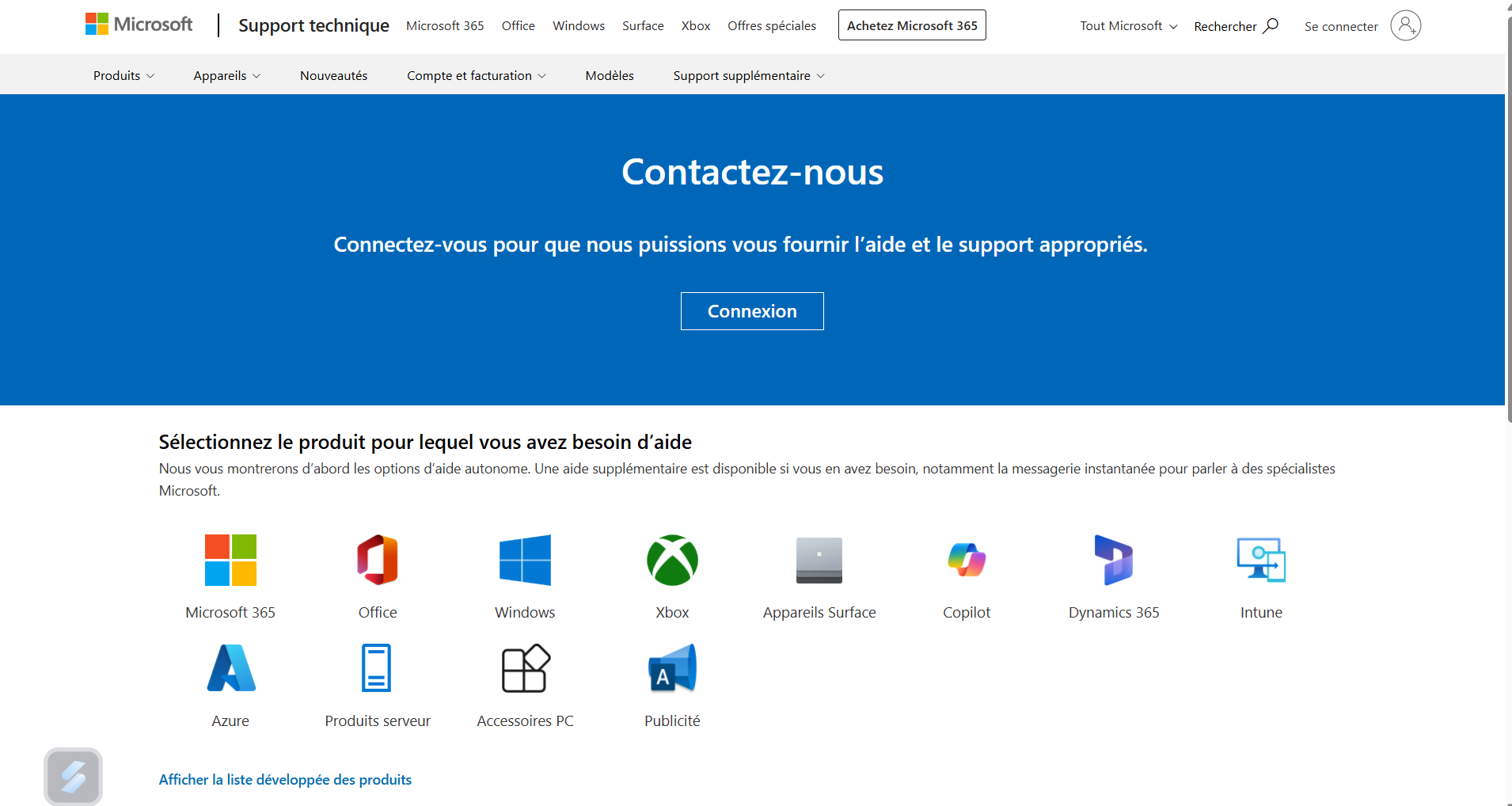The width and height of the screenshot is (1512, 806).
Task: Open the Dynamics 365 product icon
Action: click(x=1114, y=561)
